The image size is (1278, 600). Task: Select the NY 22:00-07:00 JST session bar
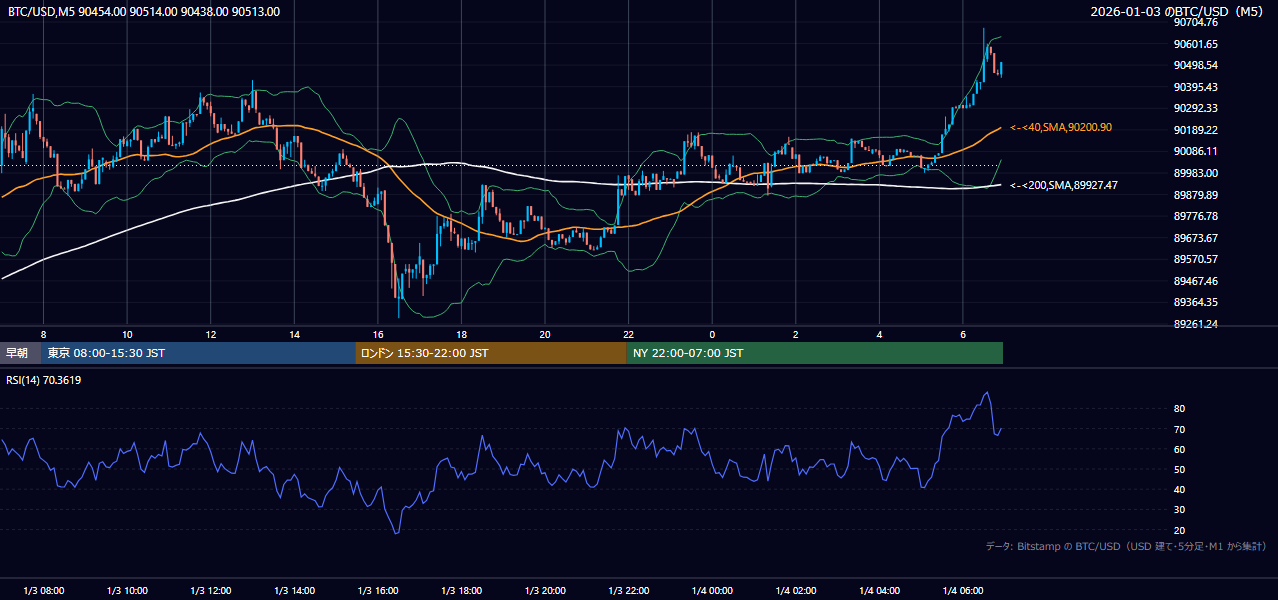pyautogui.click(x=815, y=353)
